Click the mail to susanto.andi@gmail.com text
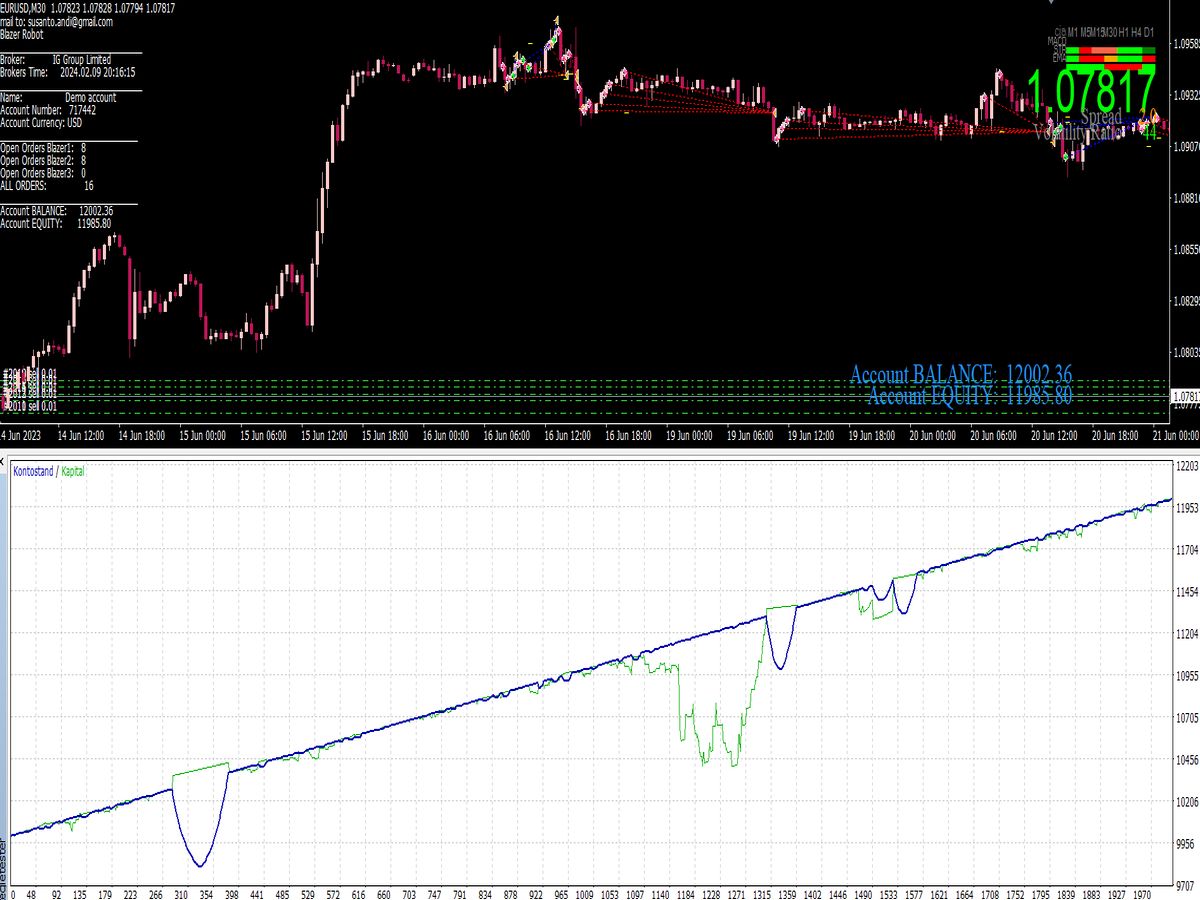Viewport: 1200px width, 900px height. point(56,21)
